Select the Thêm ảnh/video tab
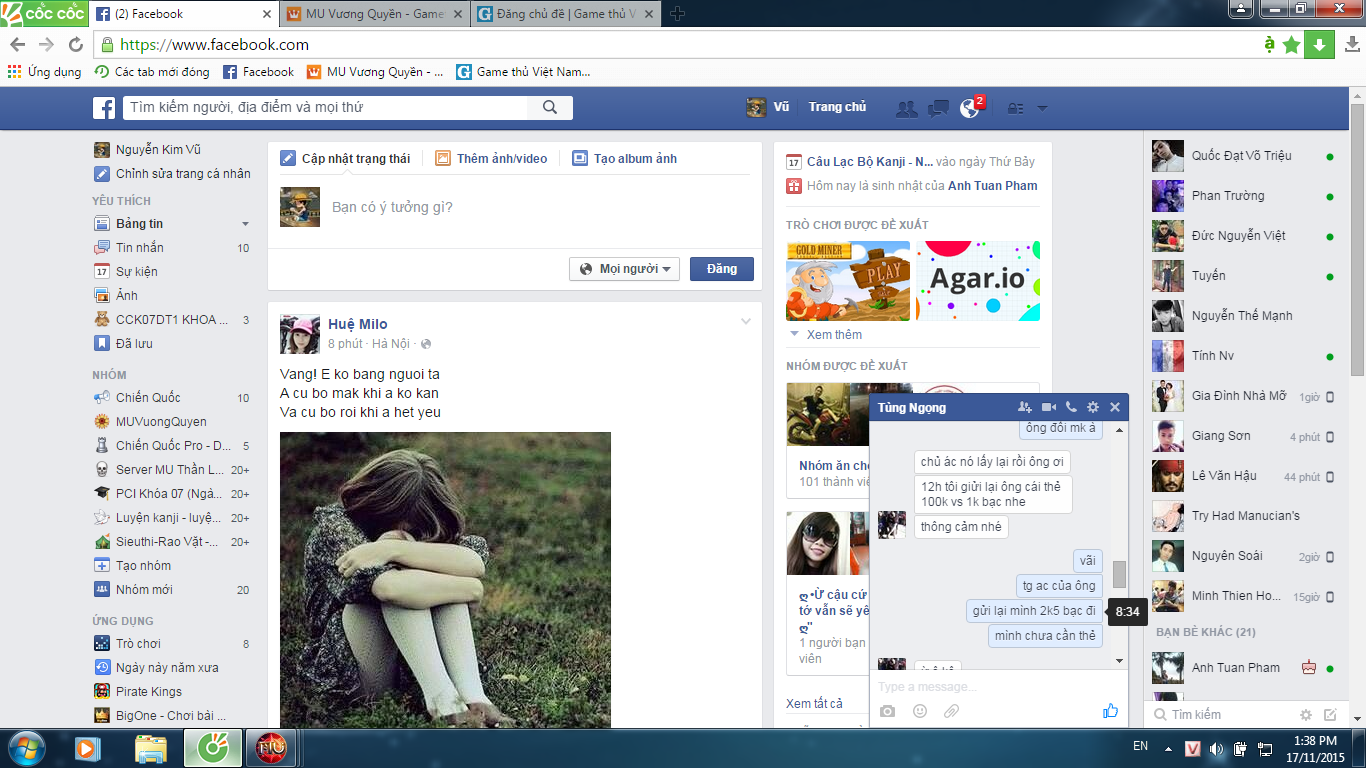 491,158
